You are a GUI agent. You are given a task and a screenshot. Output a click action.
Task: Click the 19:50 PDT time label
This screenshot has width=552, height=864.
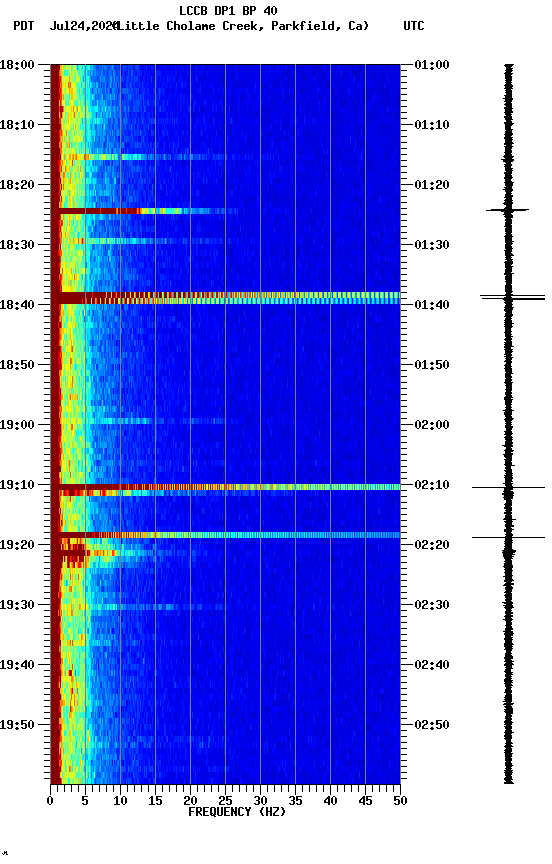(x=17, y=725)
